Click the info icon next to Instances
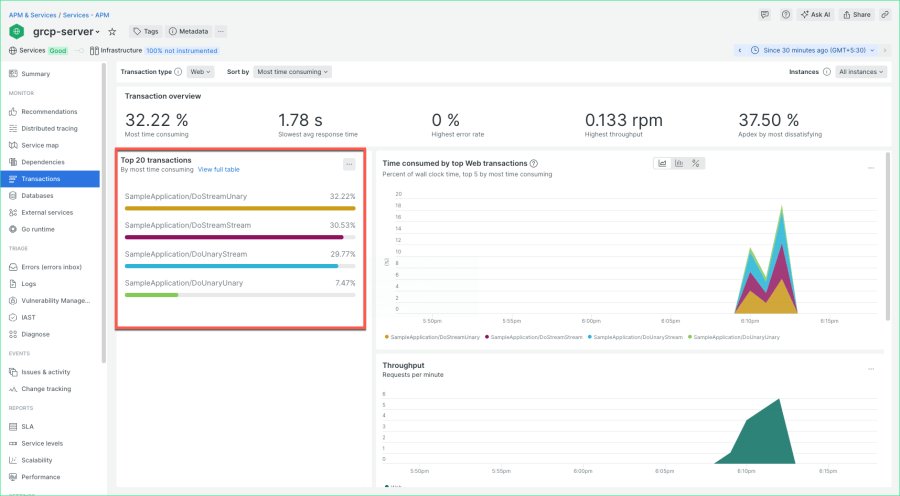Screen dimensions: 900x496 [826, 72]
